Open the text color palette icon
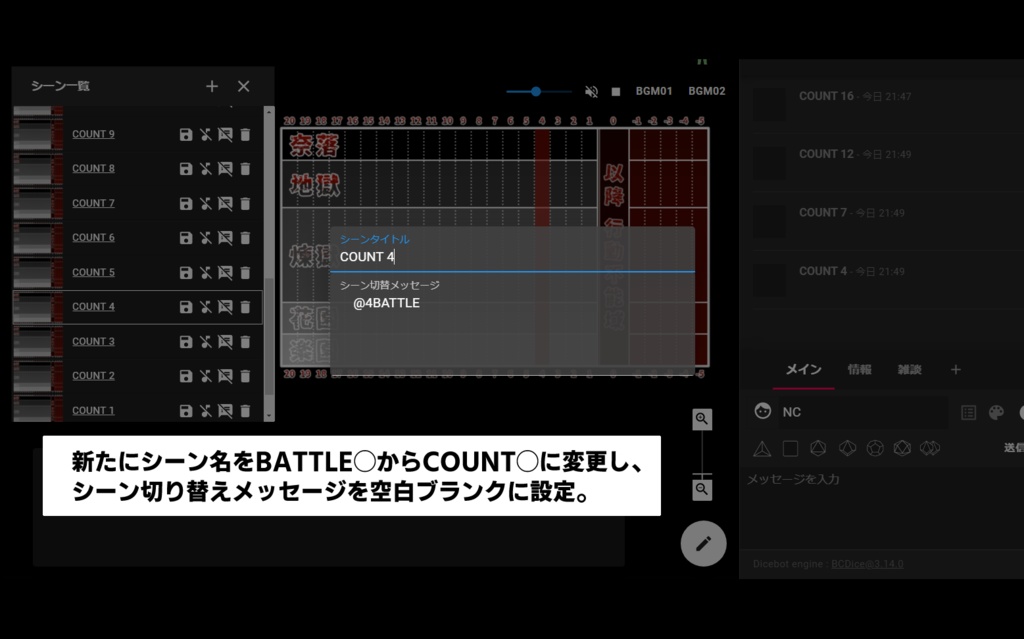This screenshot has width=1024, height=639. coord(995,412)
